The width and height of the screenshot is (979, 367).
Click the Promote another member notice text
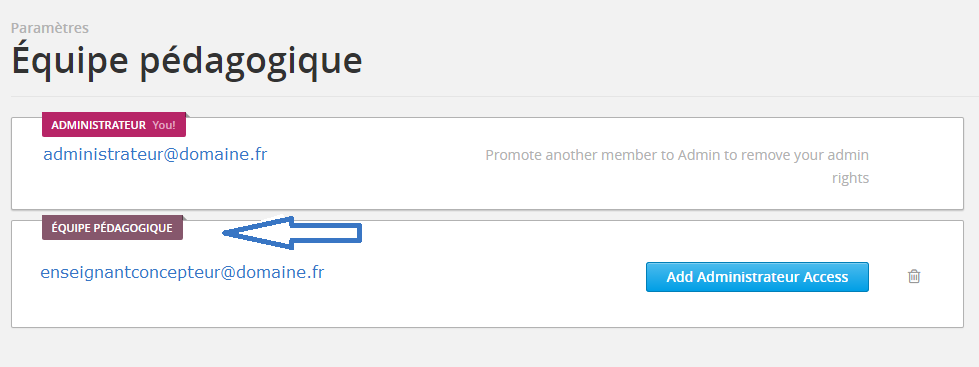677,166
